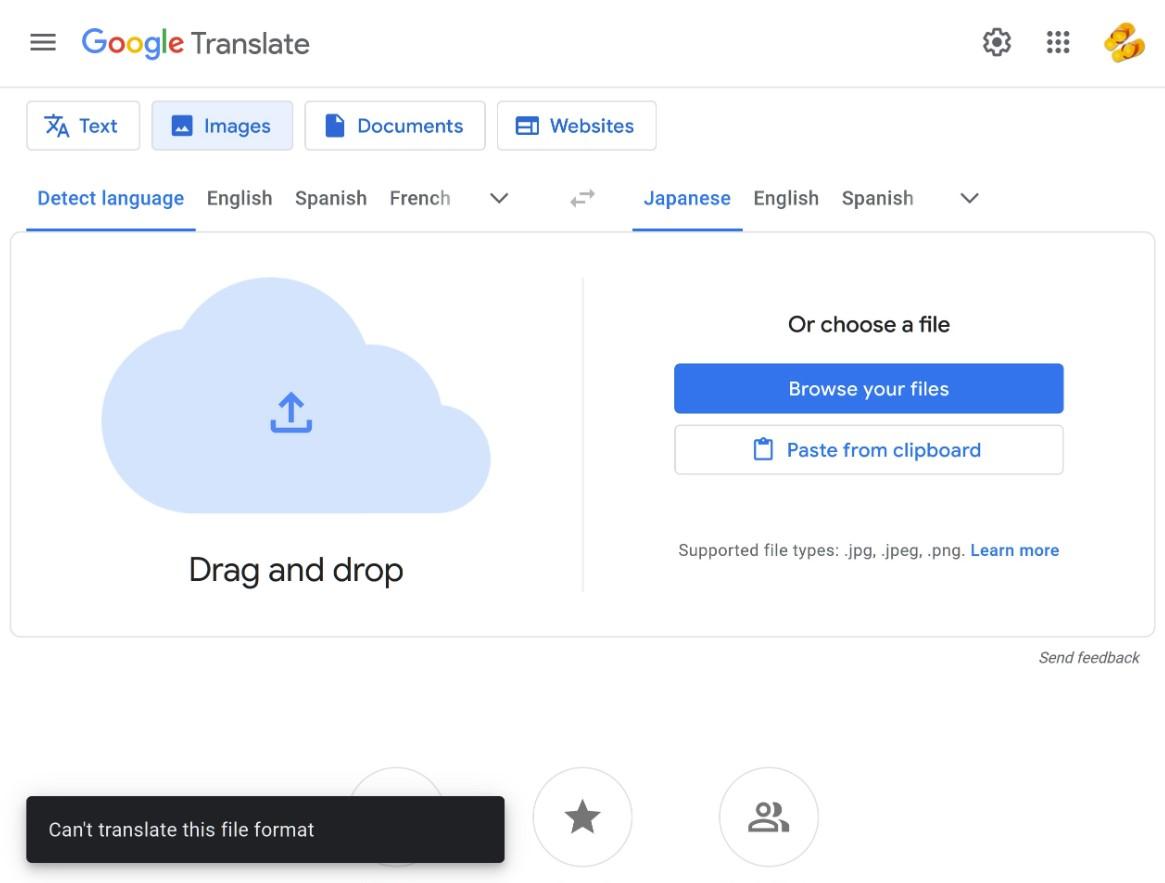This screenshot has width=1165, height=883.
Task: Open the contribute community icon
Action: pyautogui.click(x=768, y=817)
